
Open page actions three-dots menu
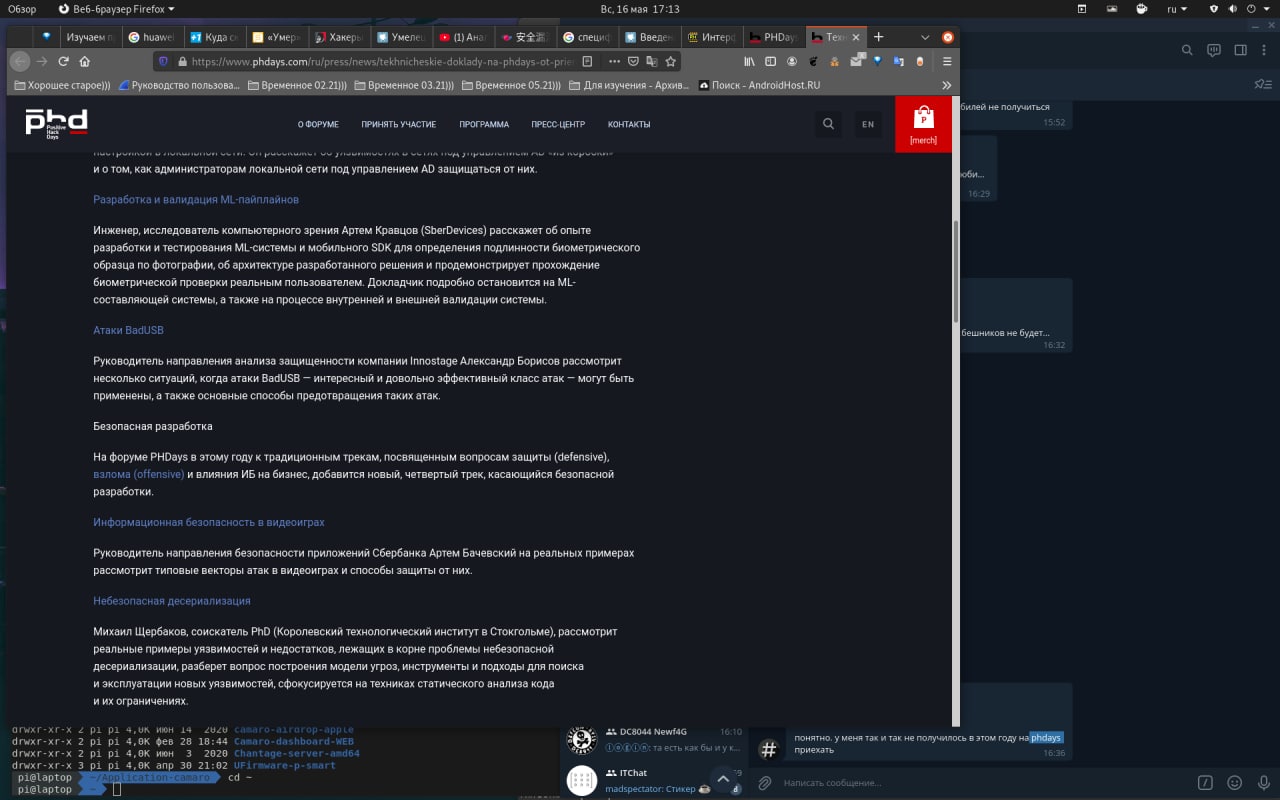[x=614, y=61]
